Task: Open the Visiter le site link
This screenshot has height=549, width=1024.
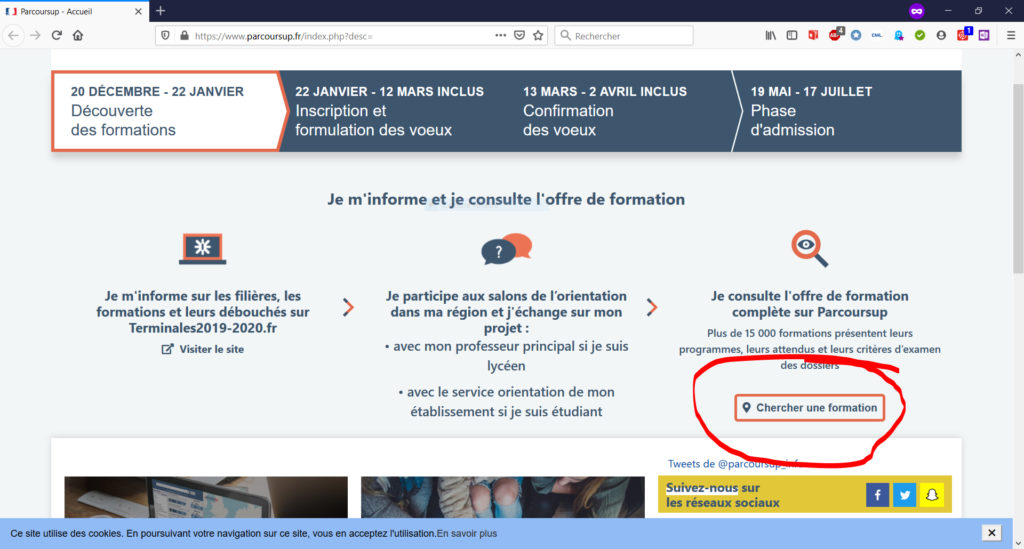Action: pos(202,349)
